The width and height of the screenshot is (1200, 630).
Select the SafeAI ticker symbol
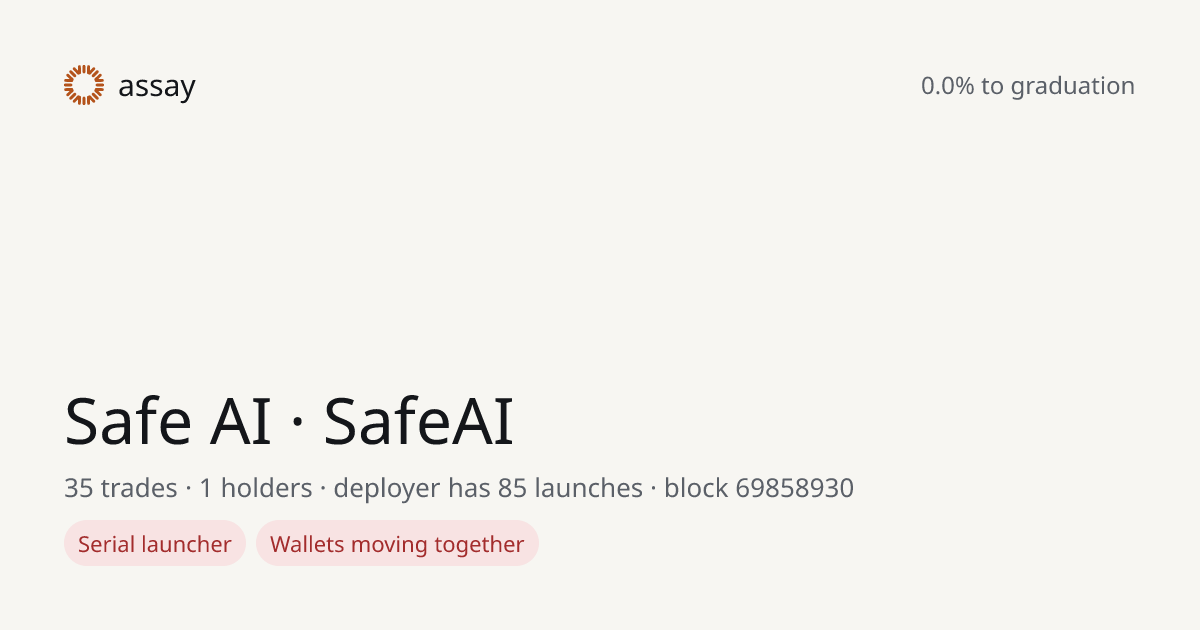(419, 421)
